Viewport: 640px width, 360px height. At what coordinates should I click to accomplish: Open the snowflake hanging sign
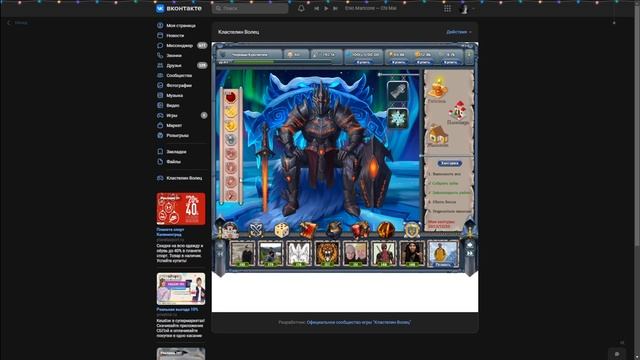tap(397, 118)
